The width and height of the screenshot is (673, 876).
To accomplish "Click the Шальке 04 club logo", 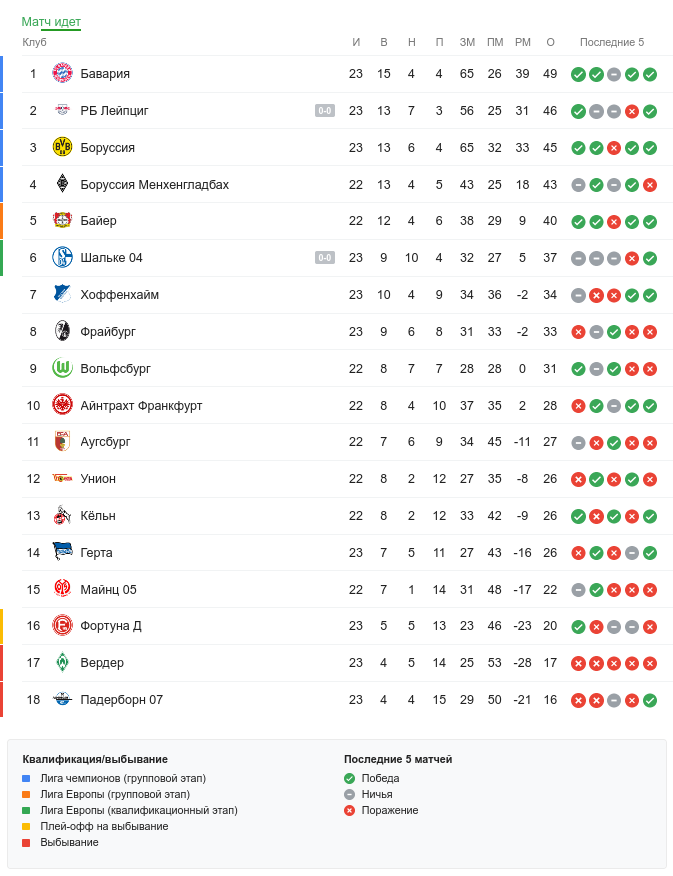I will coord(62,258).
